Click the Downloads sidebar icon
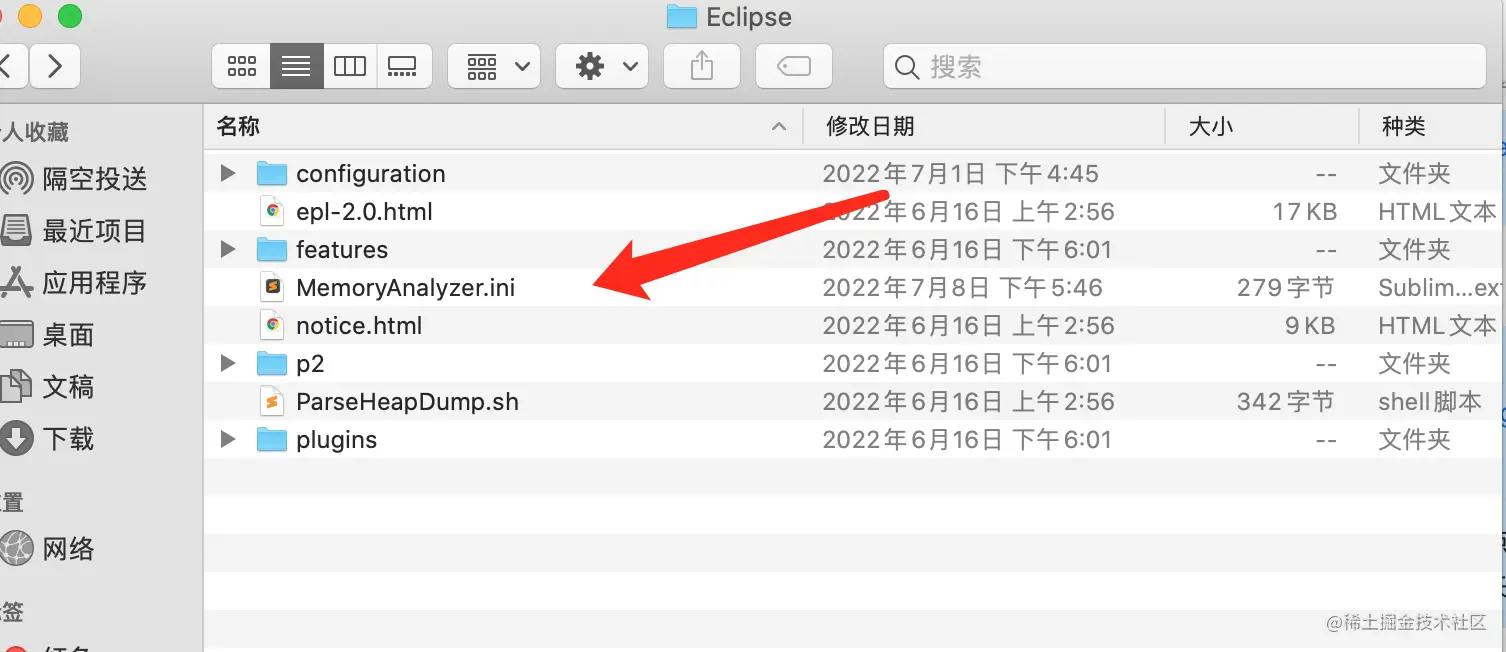The height and width of the screenshot is (652, 1506). (16, 438)
